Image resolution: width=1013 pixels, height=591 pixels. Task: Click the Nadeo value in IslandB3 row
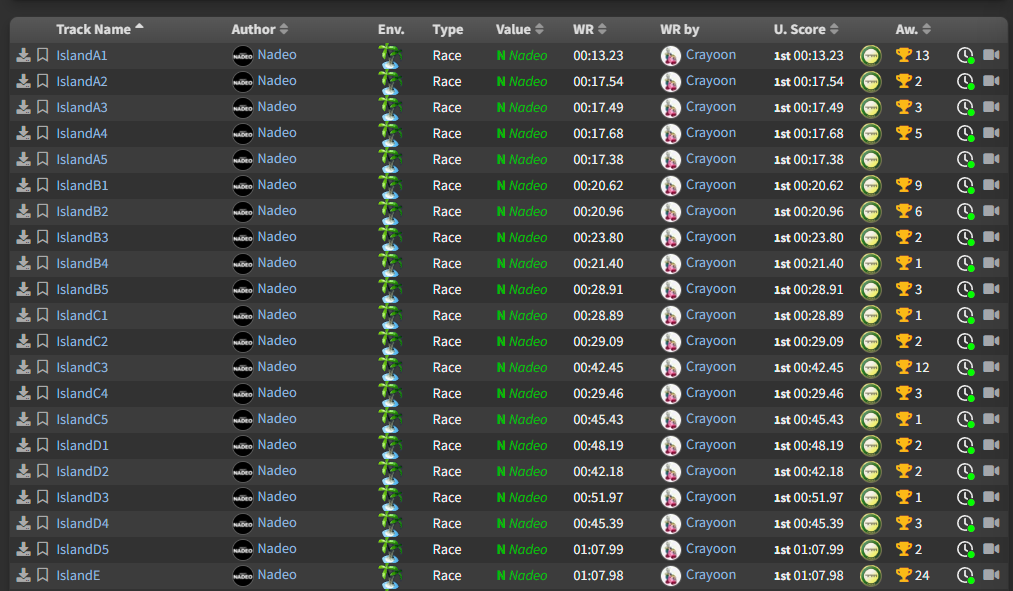click(521, 237)
